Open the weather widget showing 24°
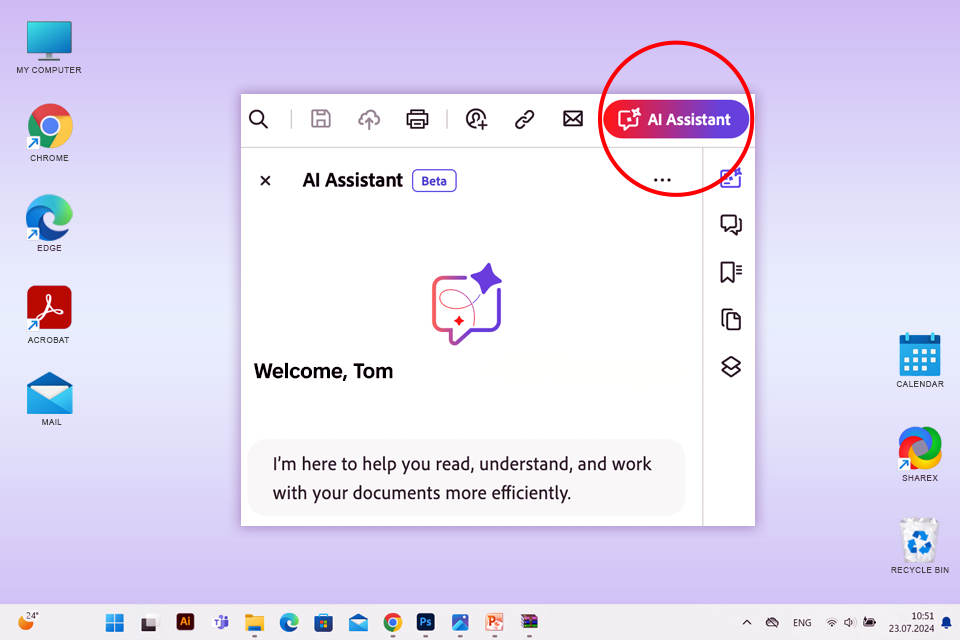This screenshot has height=640, width=960. tap(28, 620)
